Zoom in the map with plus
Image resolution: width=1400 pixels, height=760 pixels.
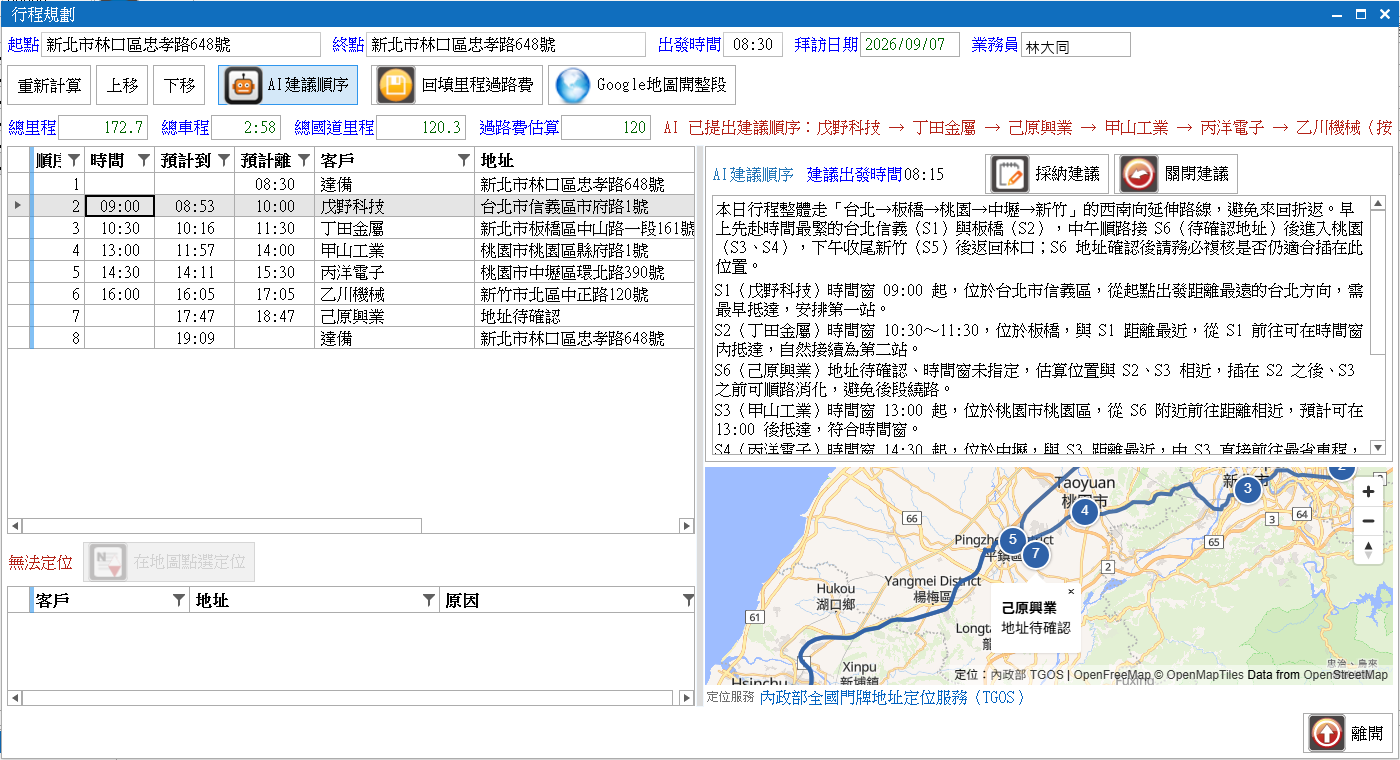tap(1368, 492)
